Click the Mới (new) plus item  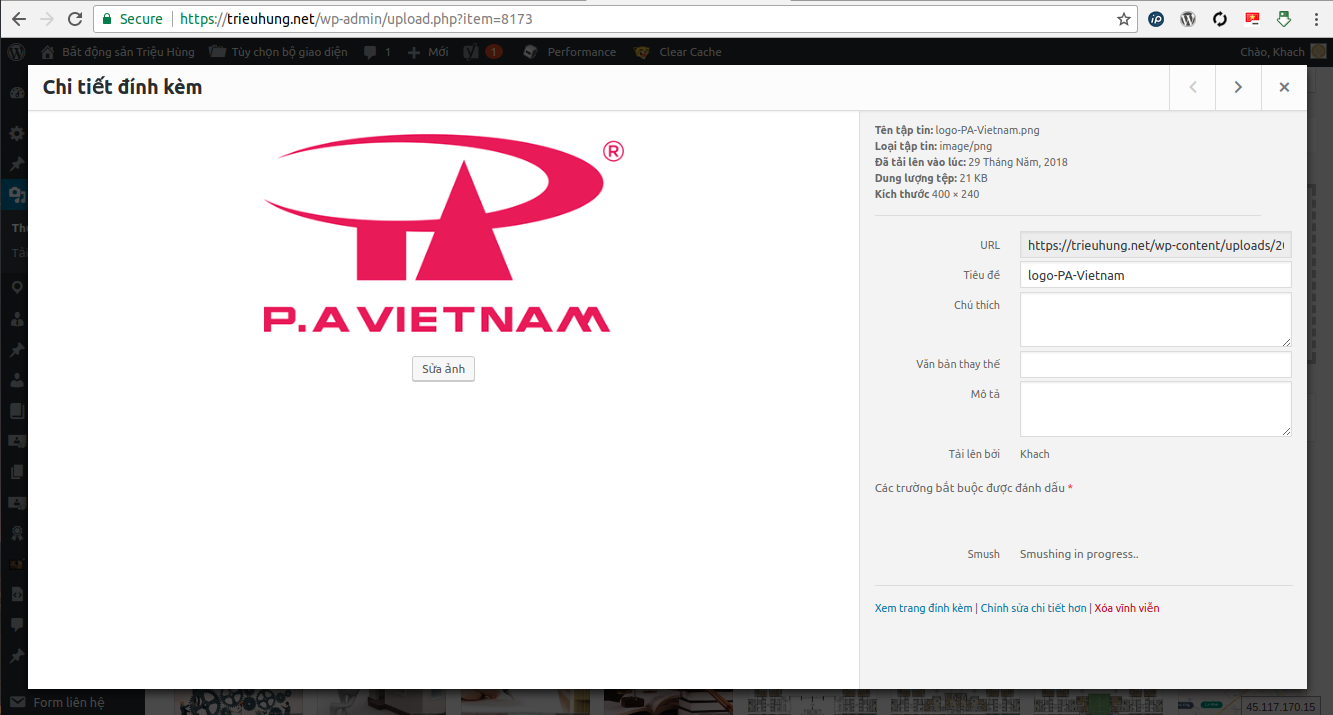tap(427, 52)
